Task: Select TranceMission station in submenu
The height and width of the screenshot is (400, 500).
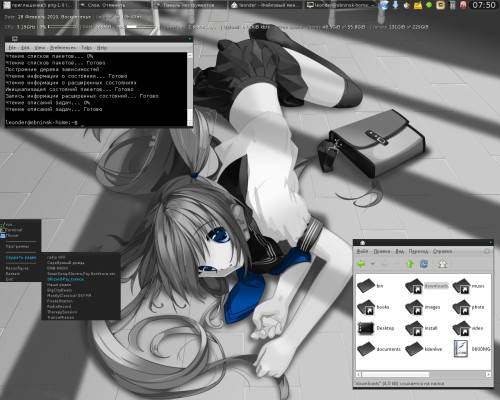Action: tap(61, 317)
